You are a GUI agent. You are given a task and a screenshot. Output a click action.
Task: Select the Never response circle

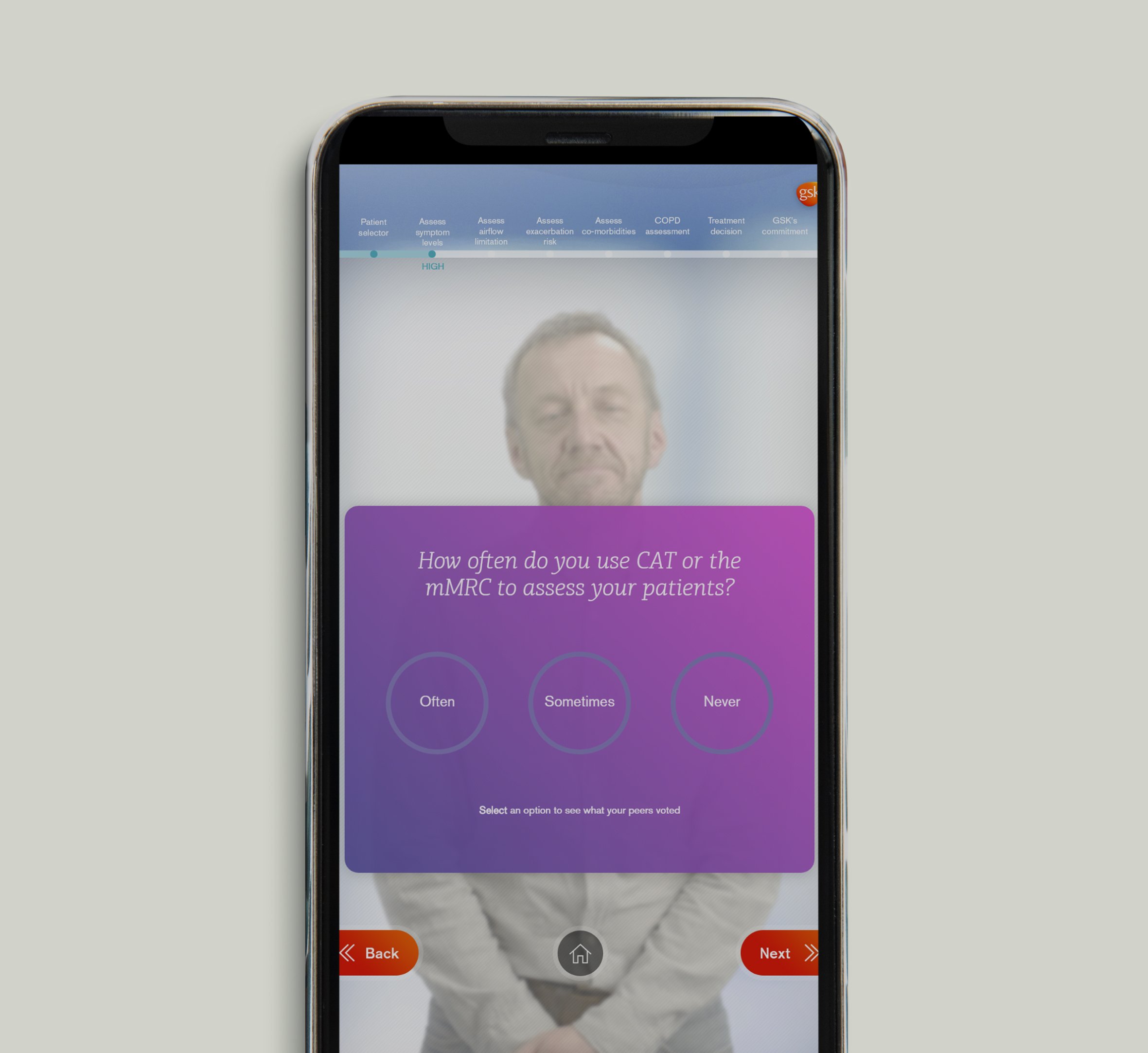pyautogui.click(x=722, y=701)
